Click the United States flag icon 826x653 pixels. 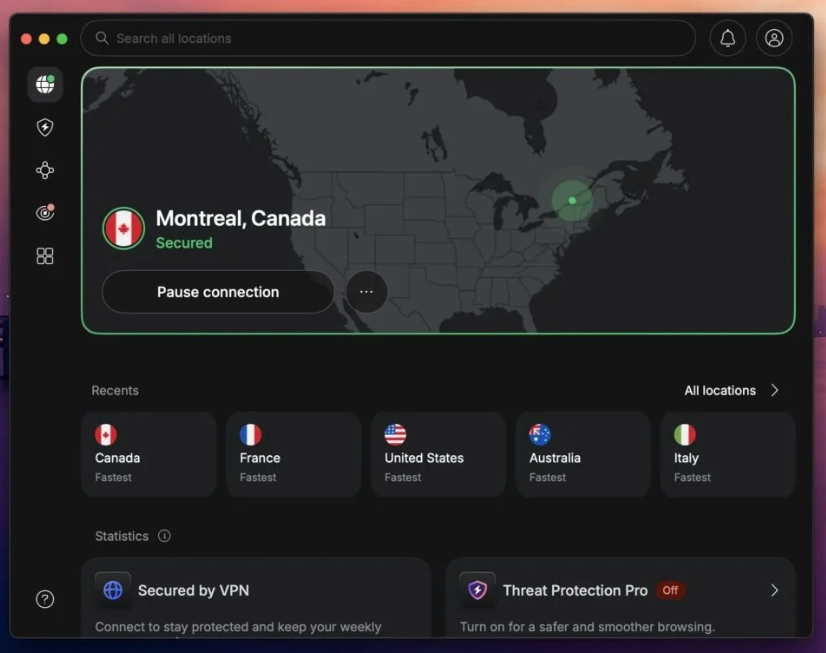click(395, 434)
